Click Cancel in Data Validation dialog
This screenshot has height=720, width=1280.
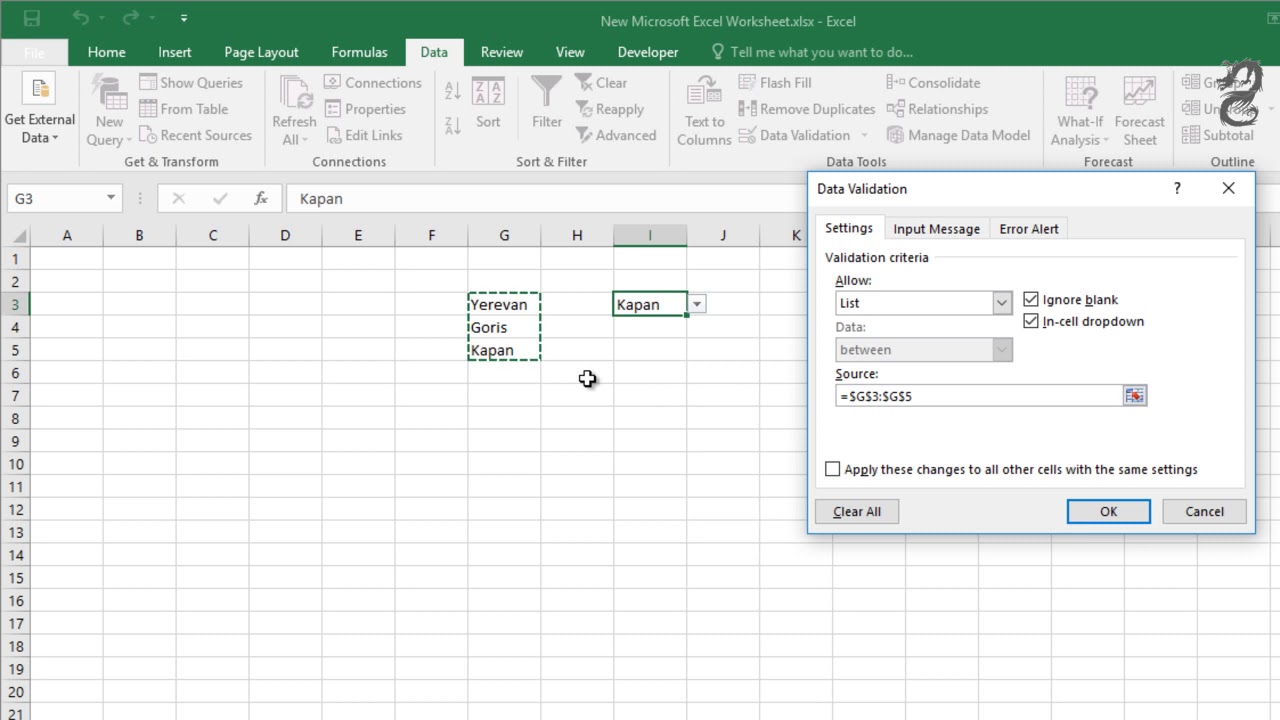pyautogui.click(x=1204, y=511)
